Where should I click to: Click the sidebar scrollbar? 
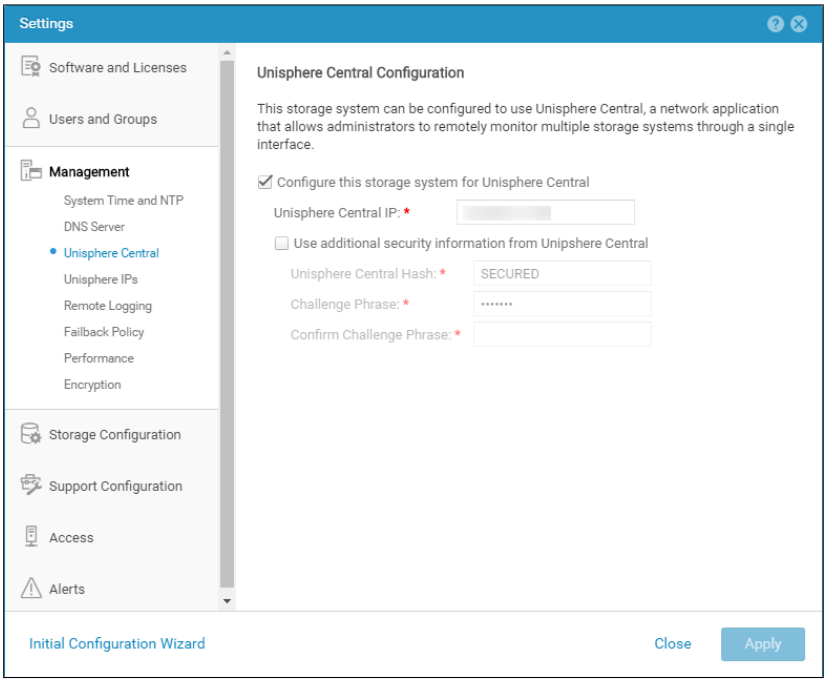point(228,300)
